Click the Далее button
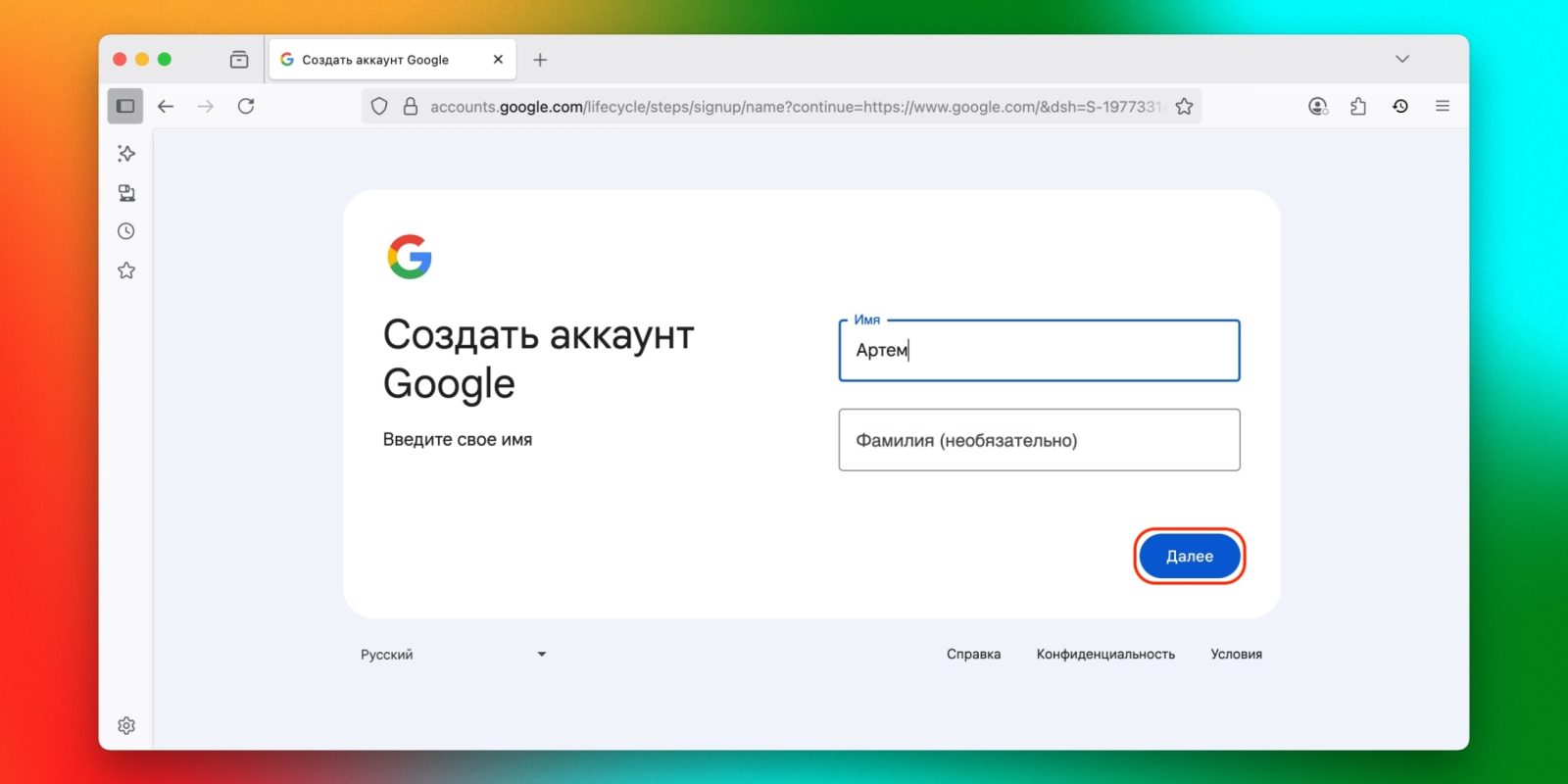1568x784 pixels. coord(1189,556)
